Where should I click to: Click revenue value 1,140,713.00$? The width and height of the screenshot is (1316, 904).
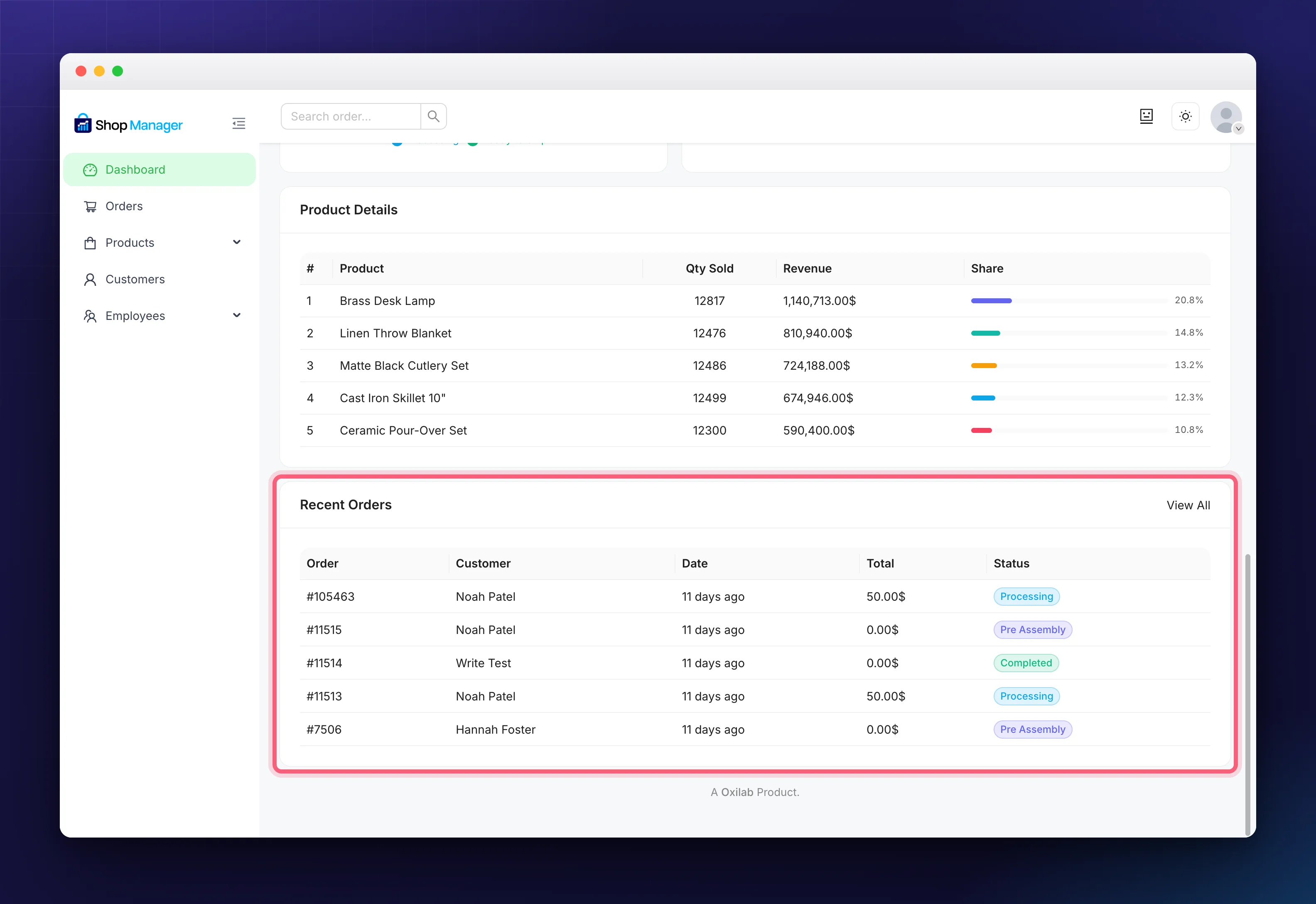(819, 301)
